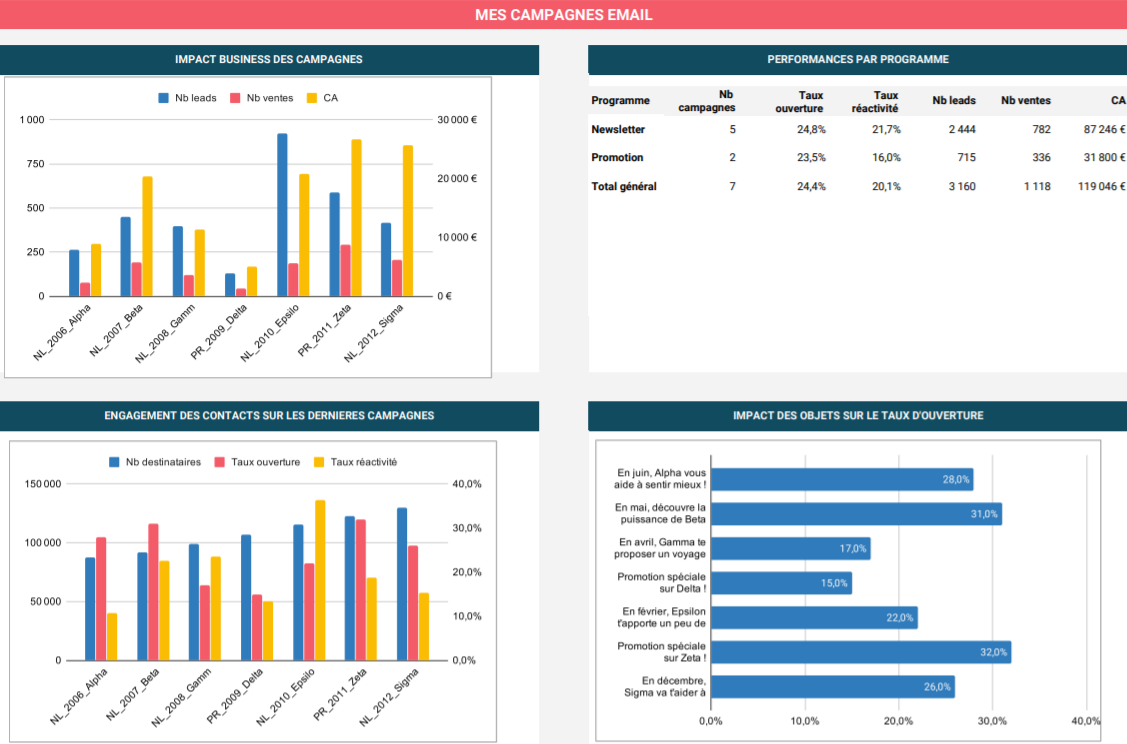Click the 'En décembre, Sigma va t'aider' label

(665, 686)
